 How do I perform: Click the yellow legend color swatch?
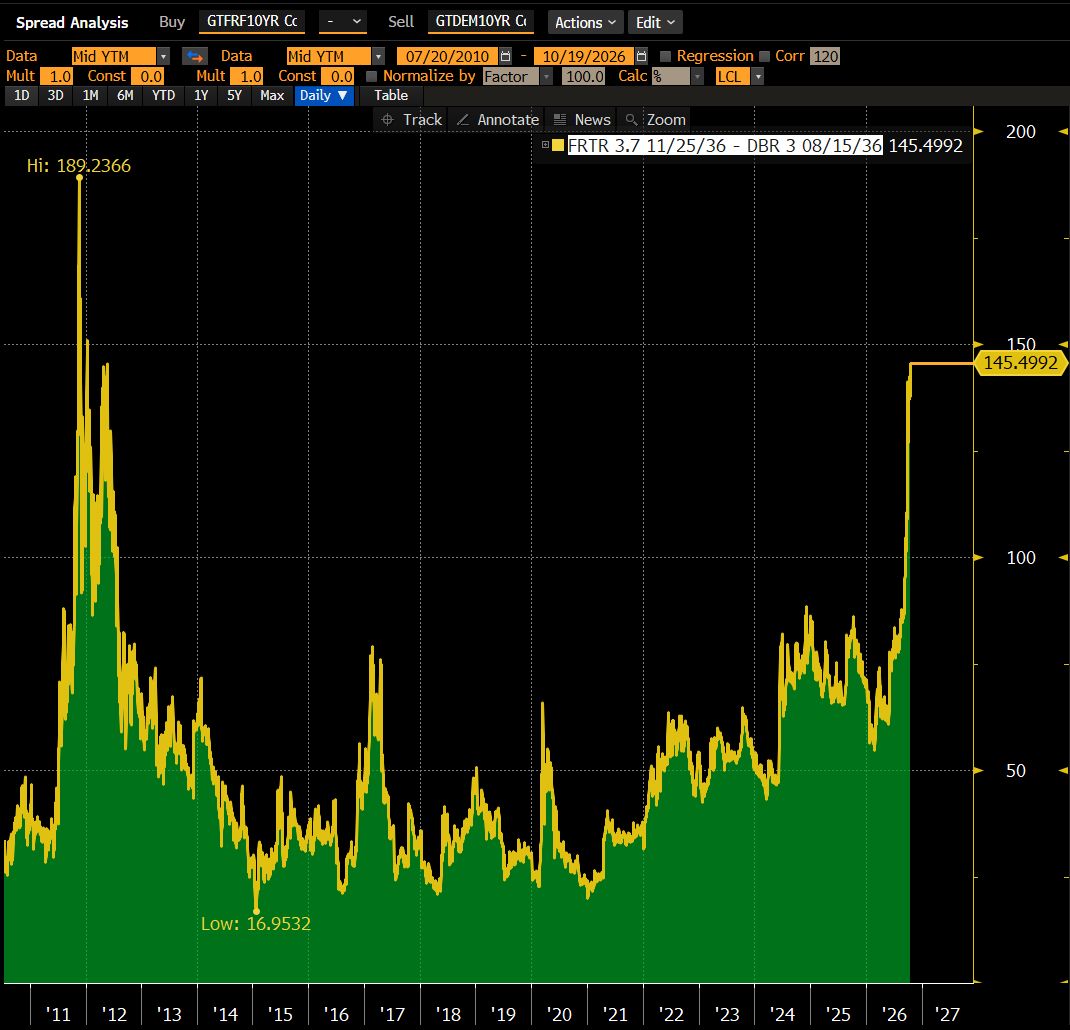558,145
